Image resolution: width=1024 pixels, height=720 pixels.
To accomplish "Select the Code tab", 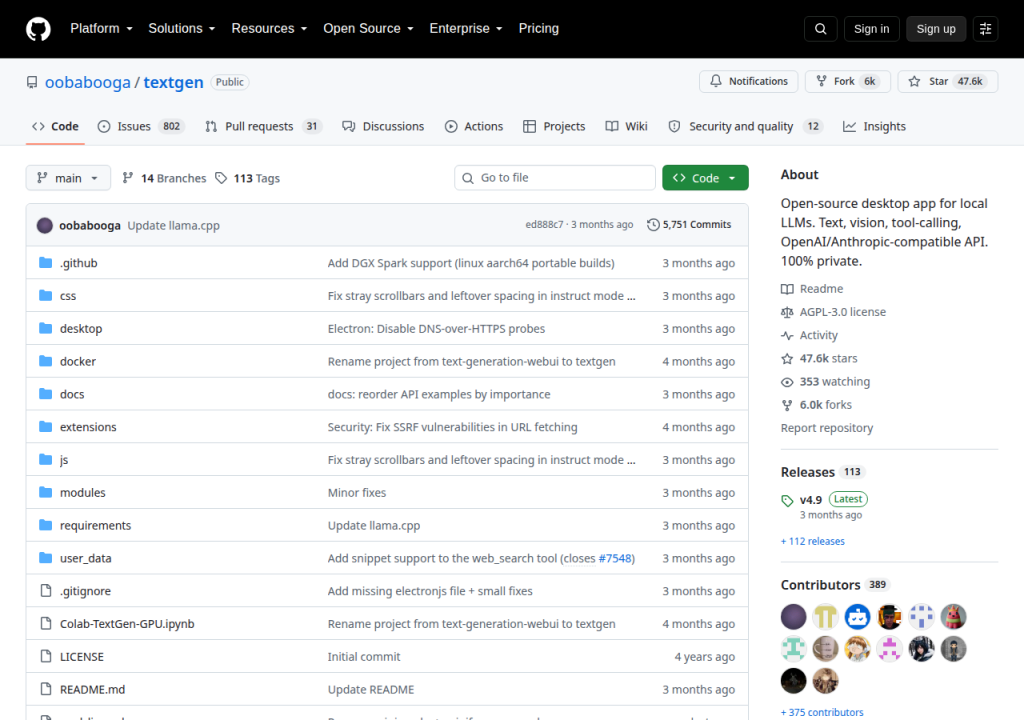I will (56, 126).
